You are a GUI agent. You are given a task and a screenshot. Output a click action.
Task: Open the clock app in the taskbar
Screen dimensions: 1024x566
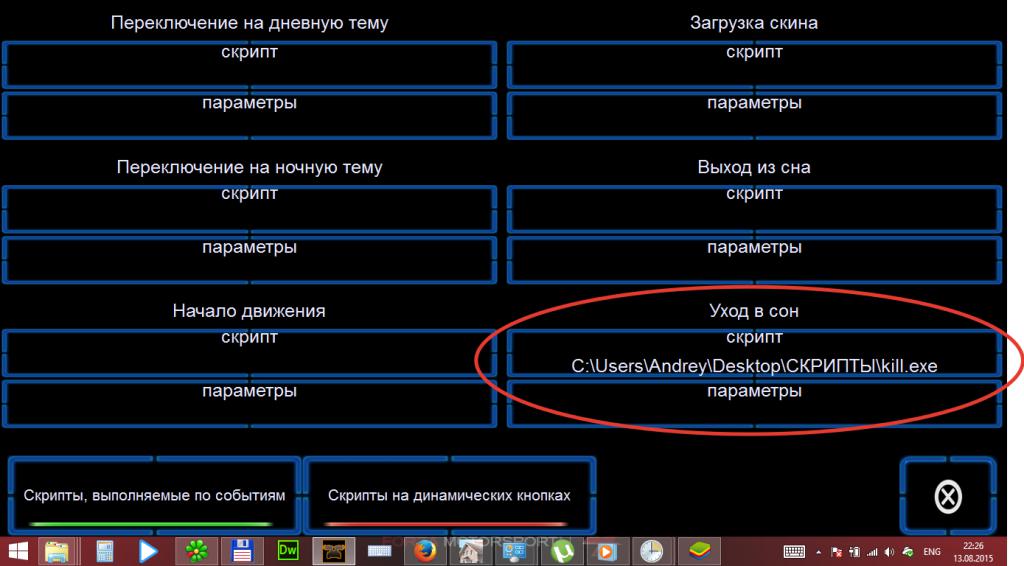(x=652, y=552)
